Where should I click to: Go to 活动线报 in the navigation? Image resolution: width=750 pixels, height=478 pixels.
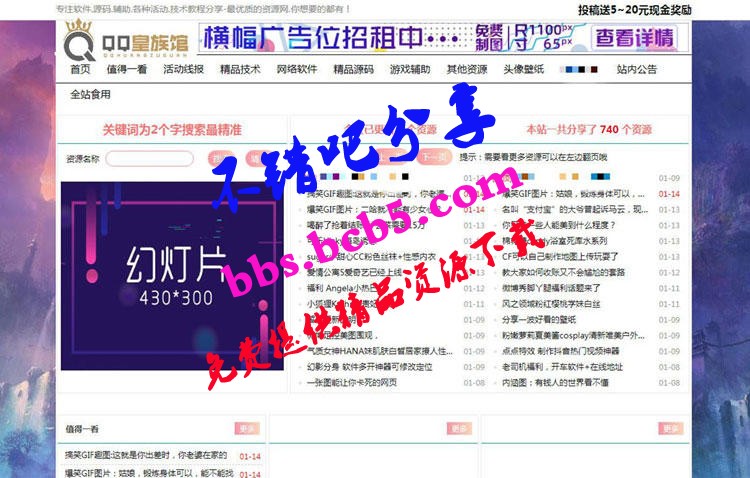pyautogui.click(x=184, y=69)
